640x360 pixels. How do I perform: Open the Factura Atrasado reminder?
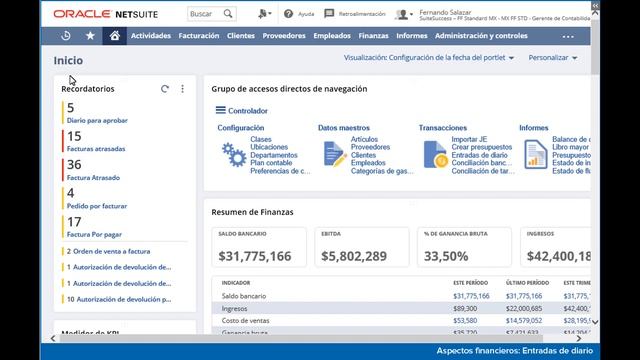point(93,178)
